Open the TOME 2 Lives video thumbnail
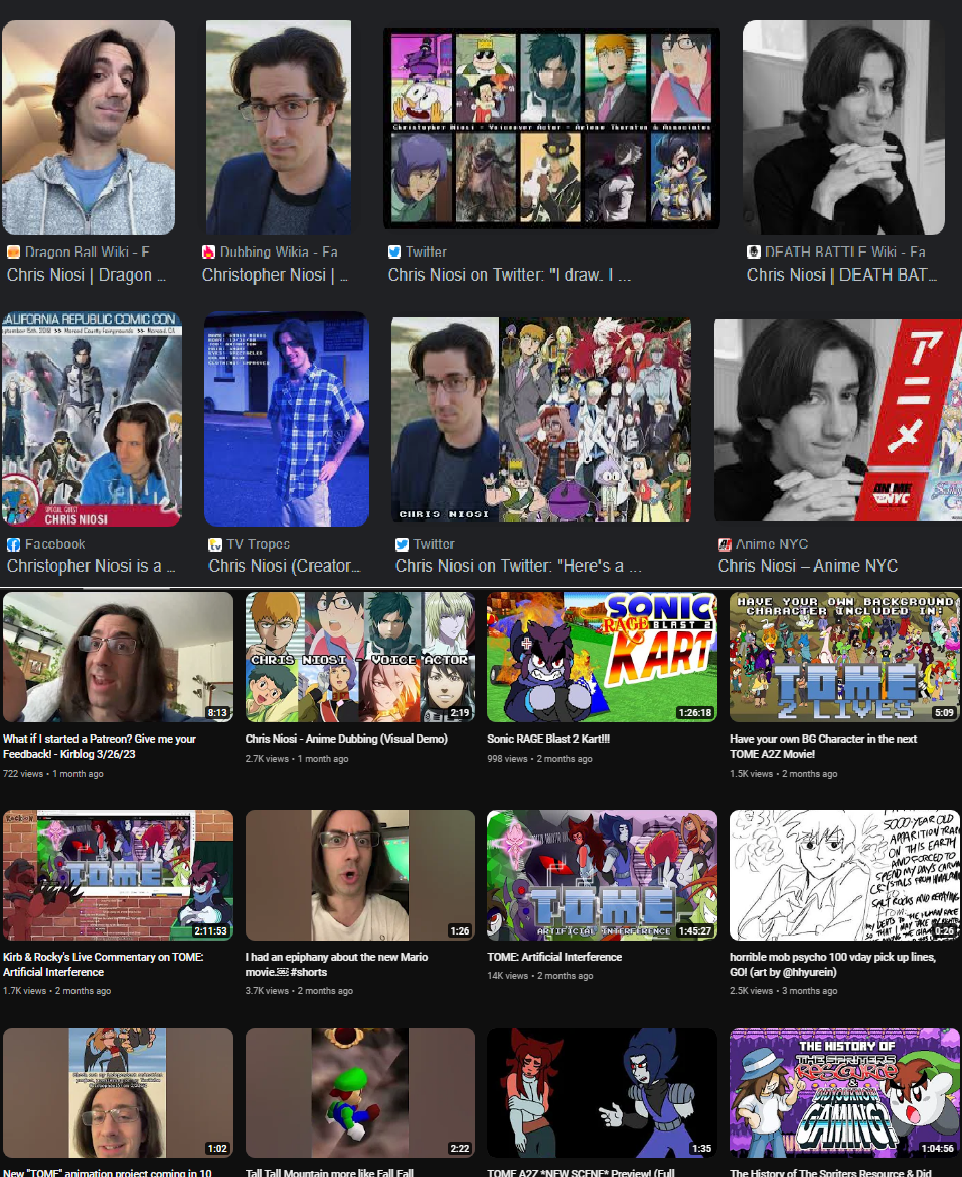This screenshot has height=1177, width=962. [845, 656]
